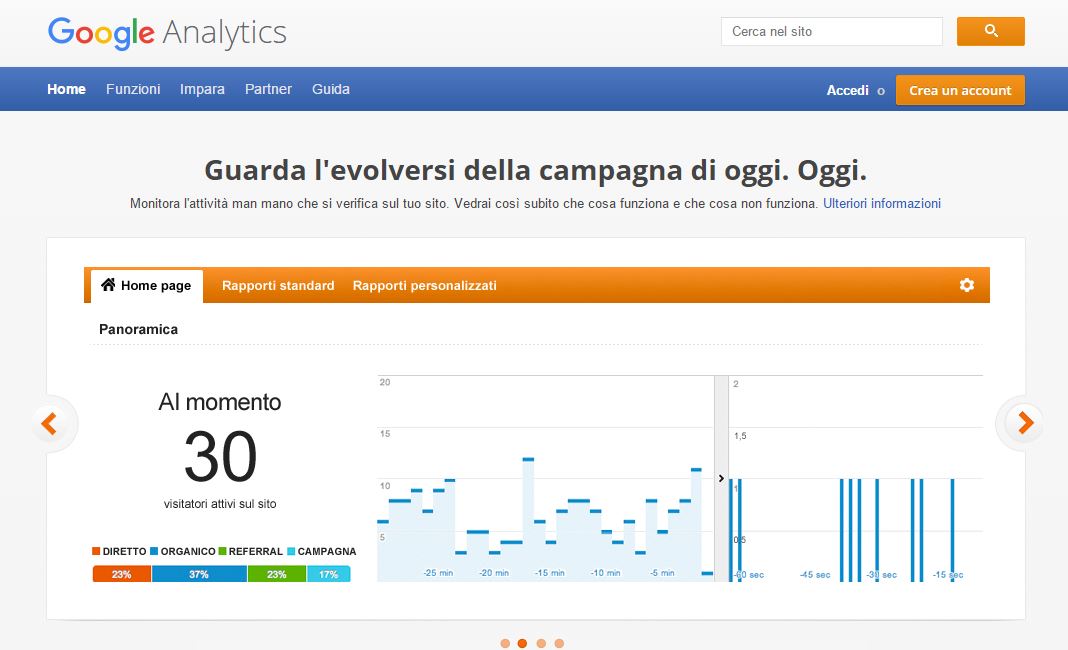Click the green 23% Referral bar segment
The height and width of the screenshot is (650, 1068).
coord(277,574)
